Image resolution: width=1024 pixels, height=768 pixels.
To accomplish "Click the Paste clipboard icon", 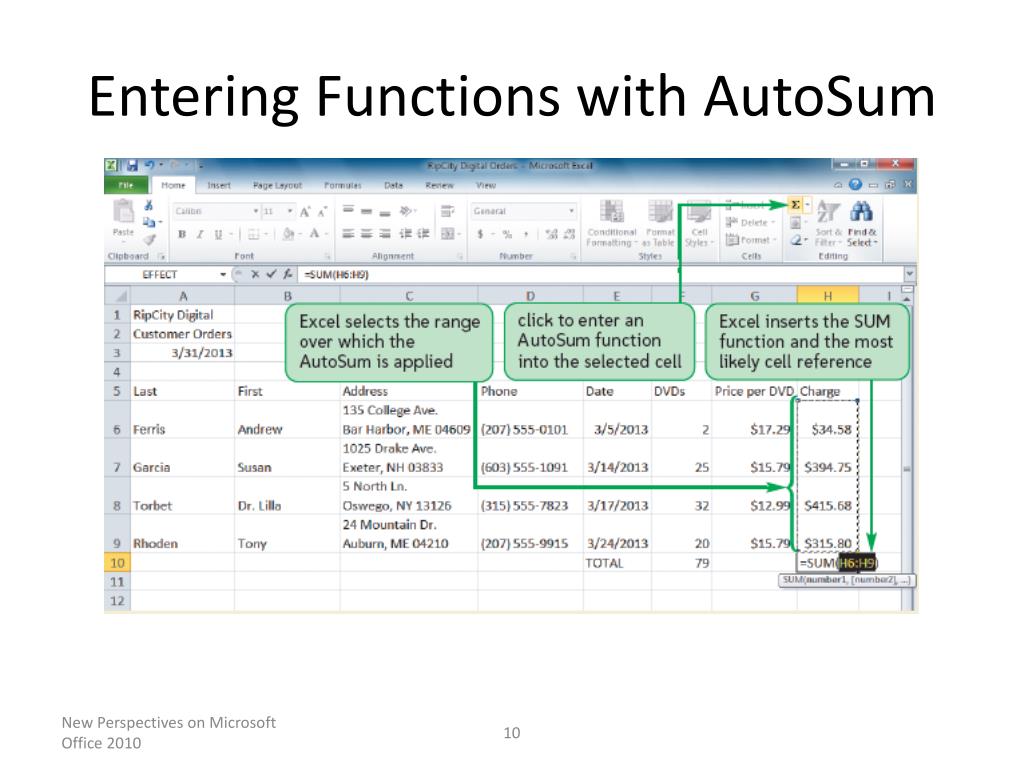I will click(x=123, y=212).
